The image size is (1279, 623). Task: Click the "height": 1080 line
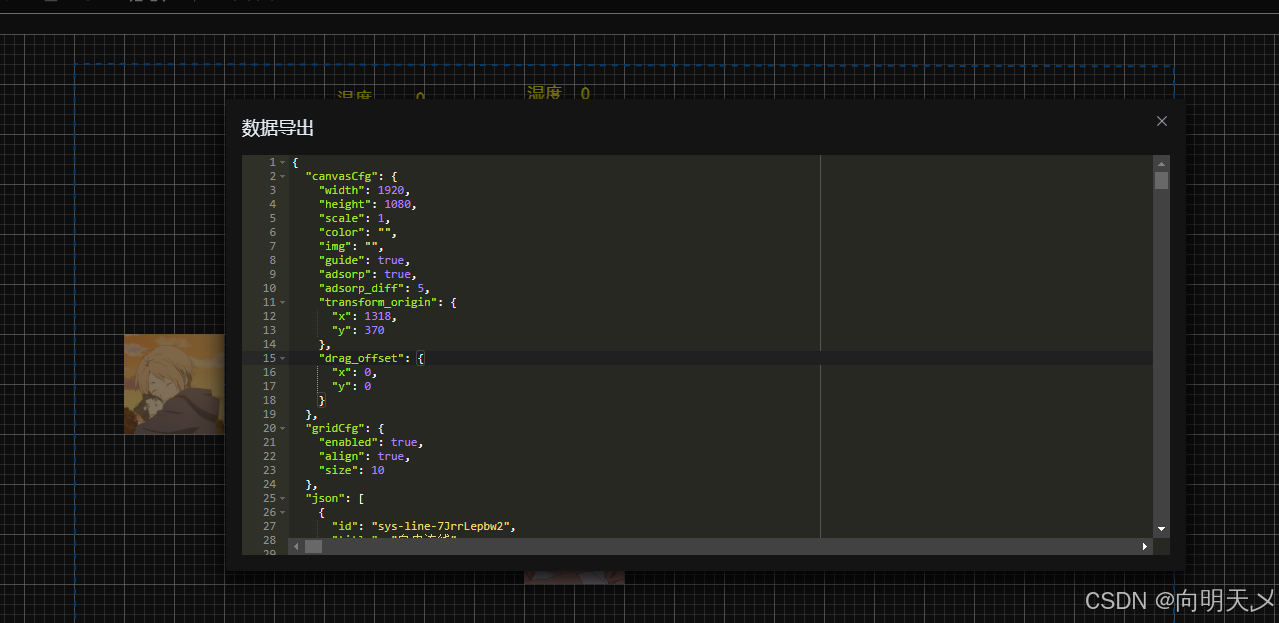(367, 204)
